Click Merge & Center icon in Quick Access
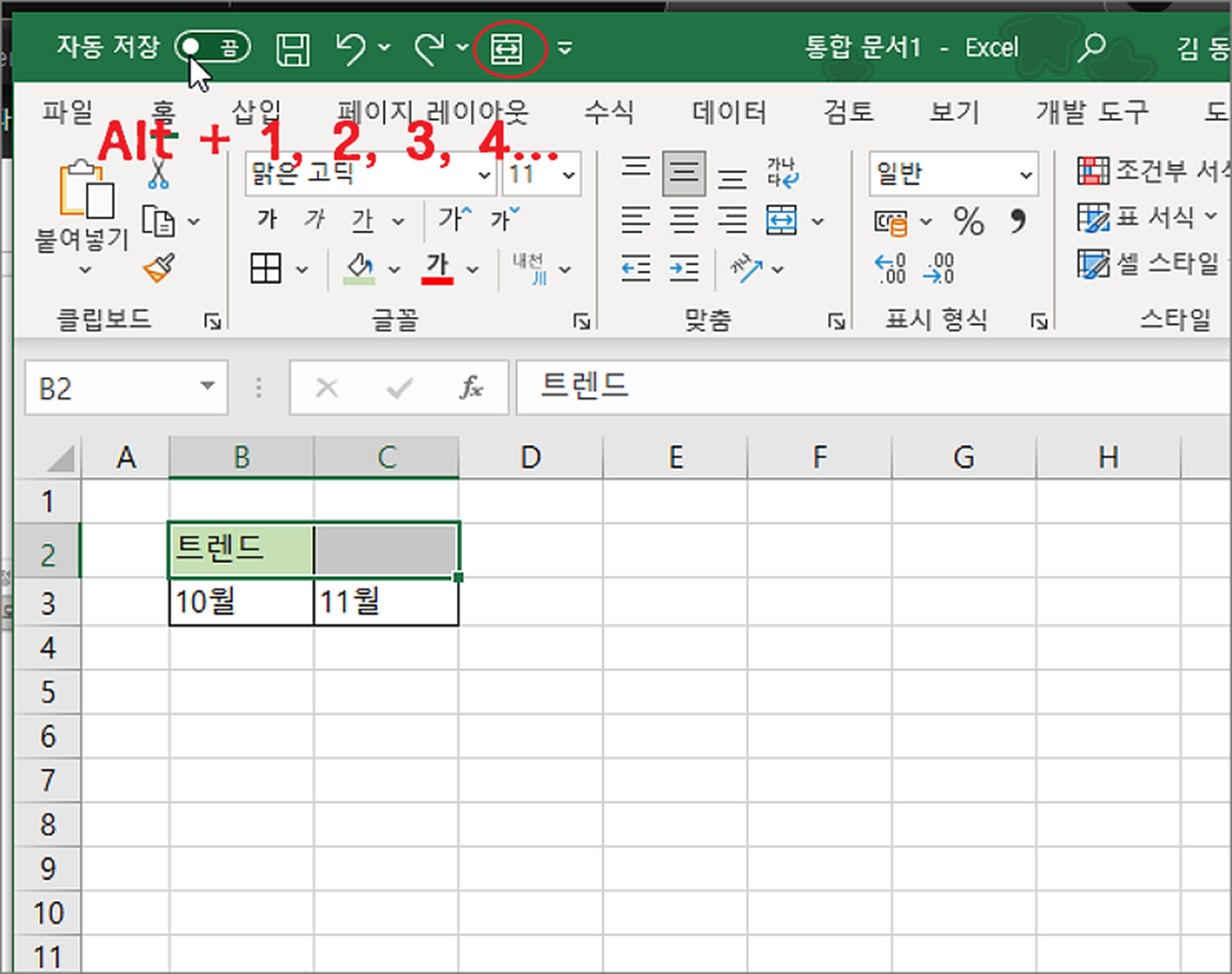 pyautogui.click(x=508, y=48)
